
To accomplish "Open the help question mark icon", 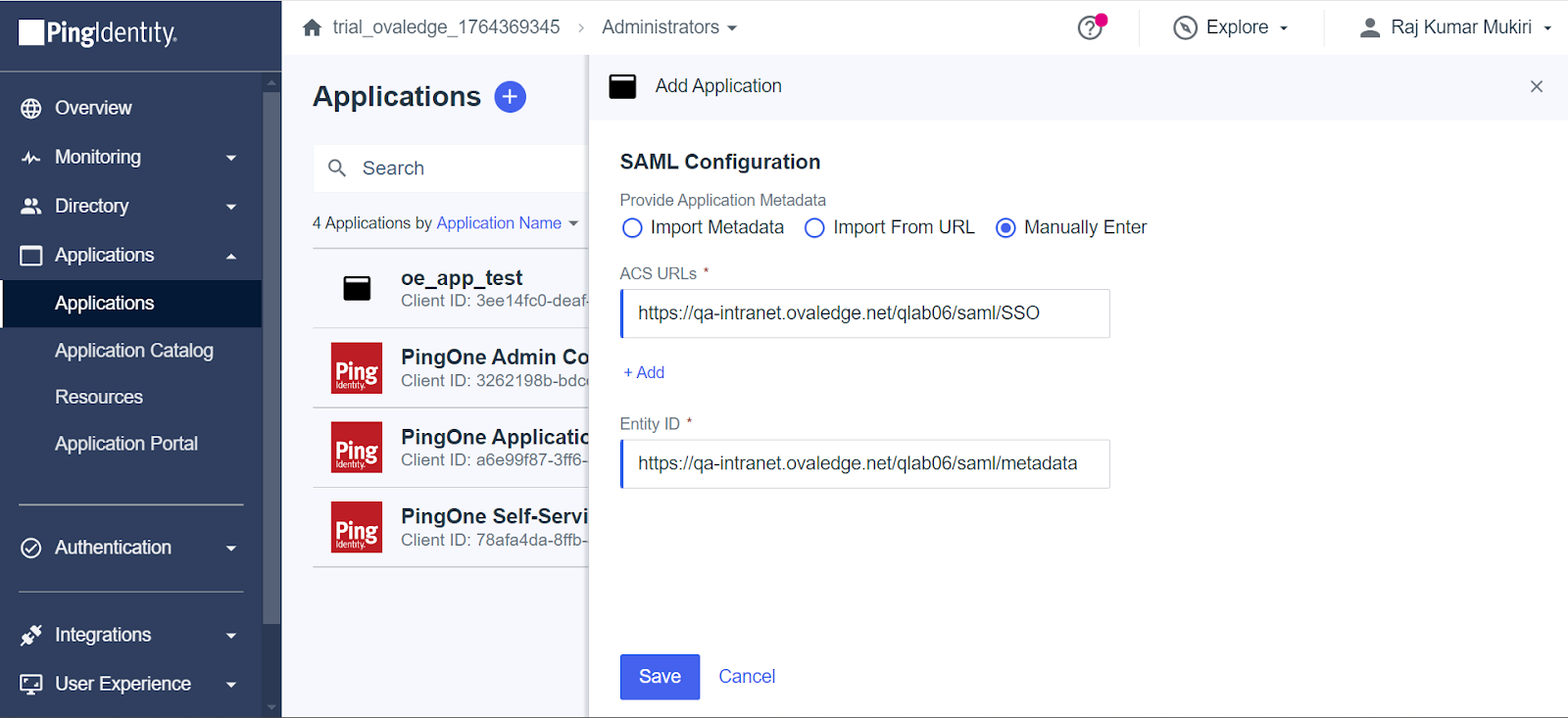I will point(1090,27).
